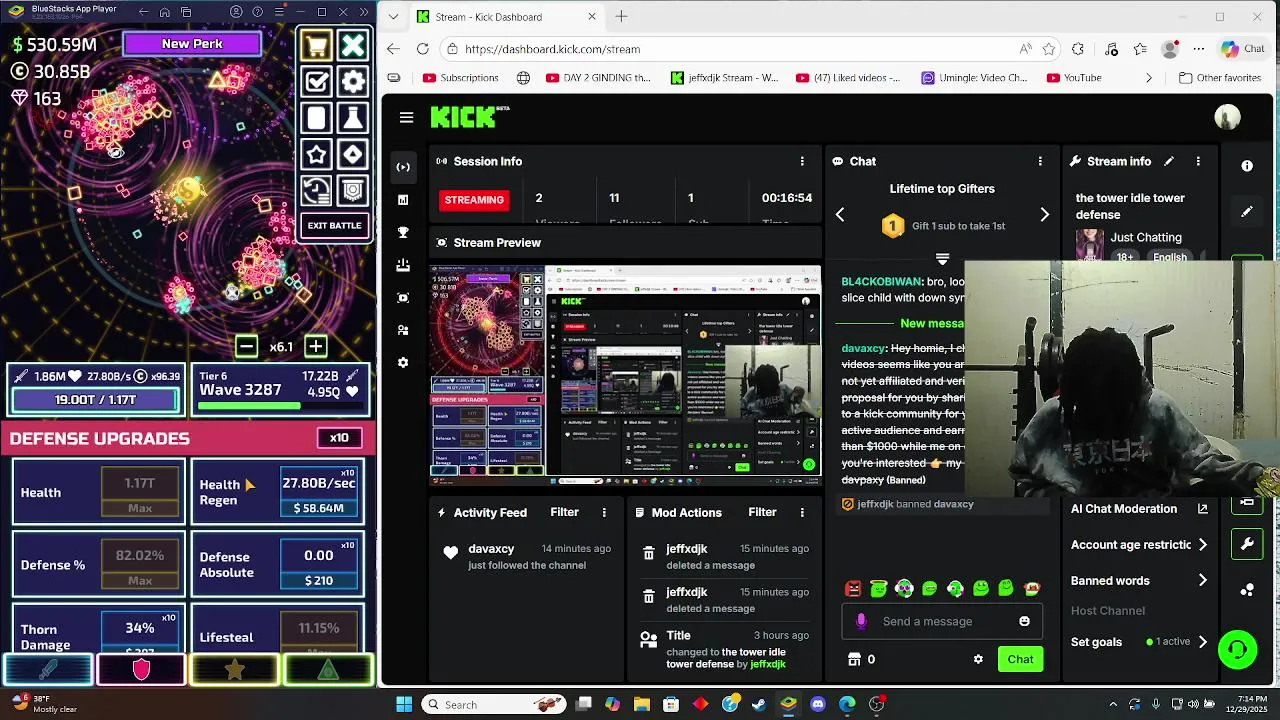Open the checkmark missions icon in the game

click(317, 82)
